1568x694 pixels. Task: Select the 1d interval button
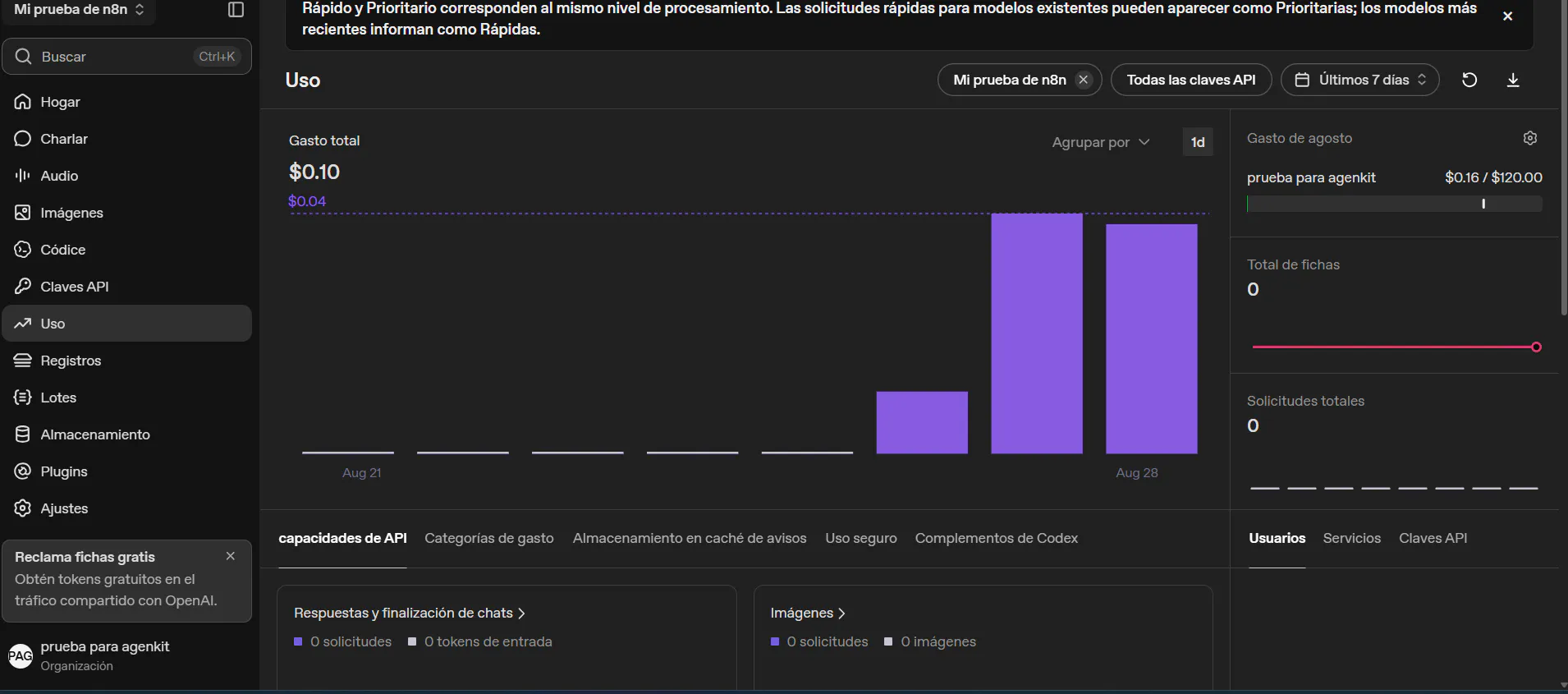click(1198, 142)
